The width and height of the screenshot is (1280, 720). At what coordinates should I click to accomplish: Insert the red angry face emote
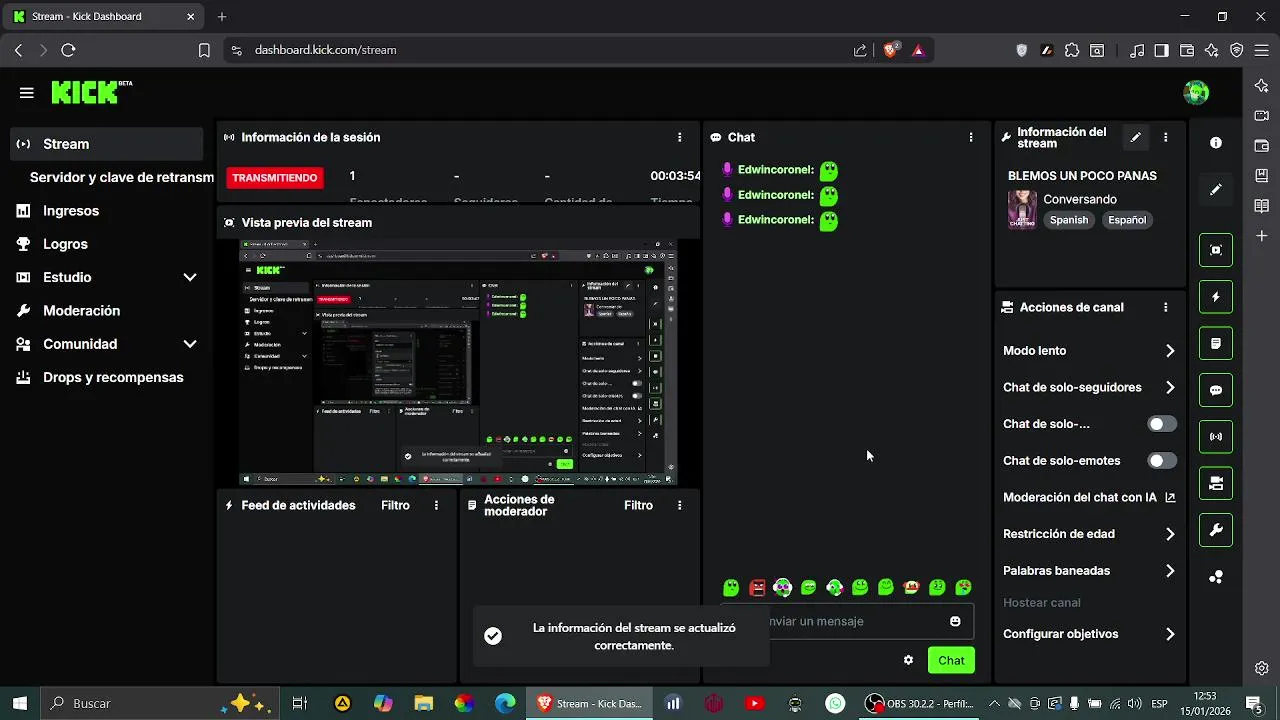(x=757, y=587)
